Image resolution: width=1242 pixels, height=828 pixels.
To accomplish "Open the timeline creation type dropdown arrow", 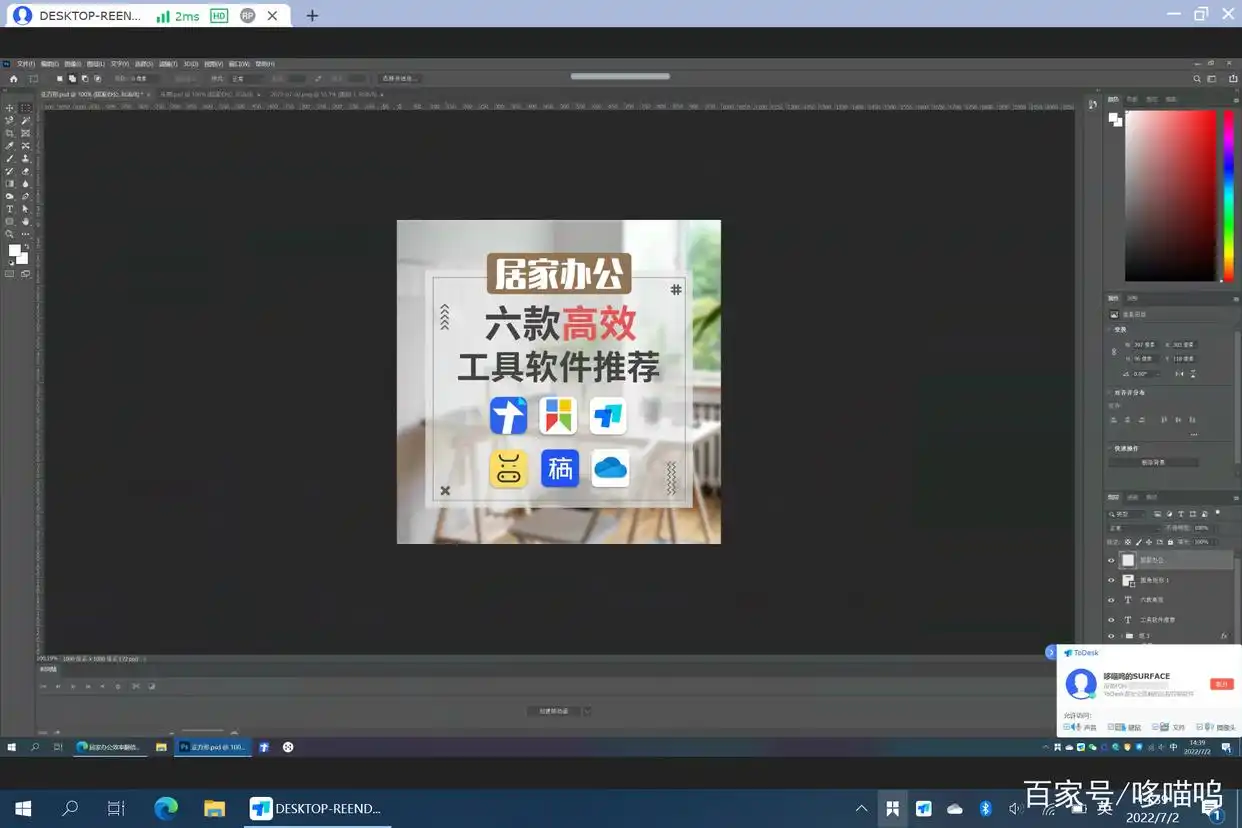I will tap(588, 711).
